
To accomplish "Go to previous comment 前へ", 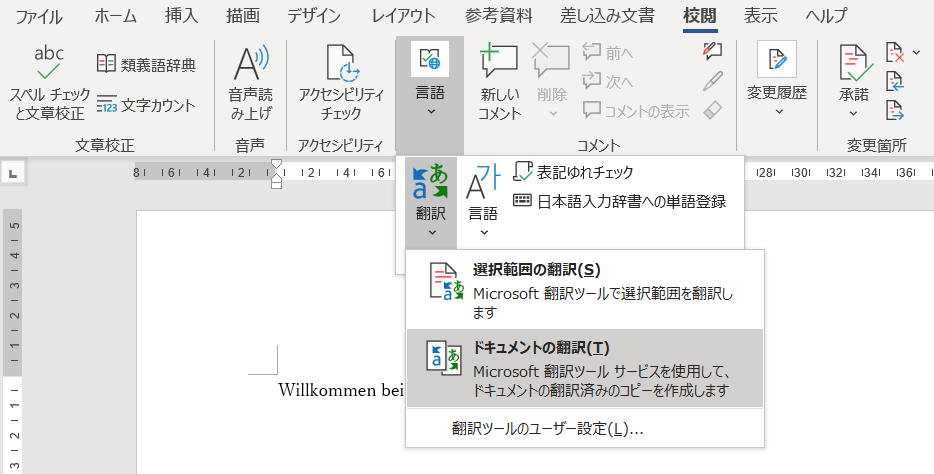I will (x=608, y=53).
